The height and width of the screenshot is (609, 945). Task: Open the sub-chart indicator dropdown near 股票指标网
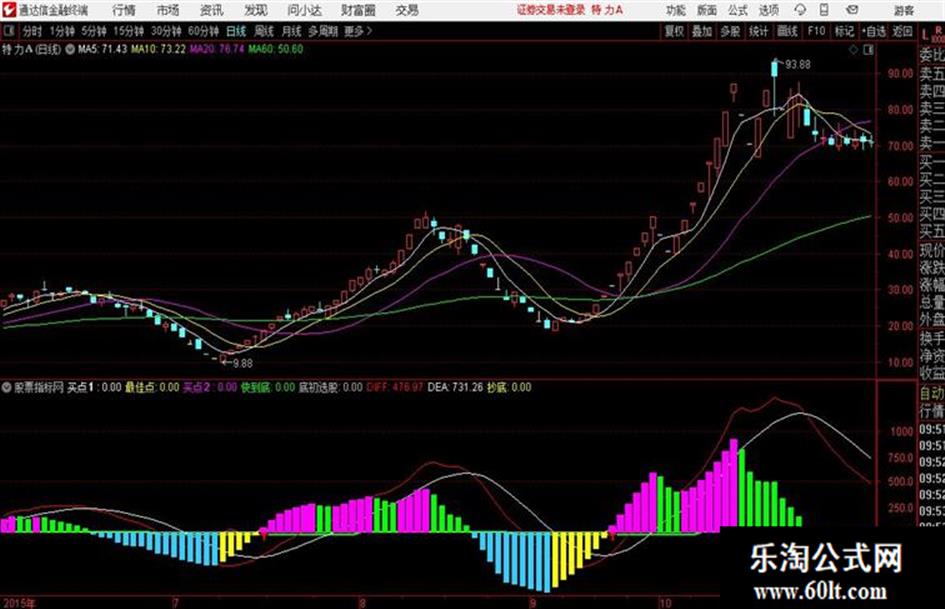(x=7, y=388)
